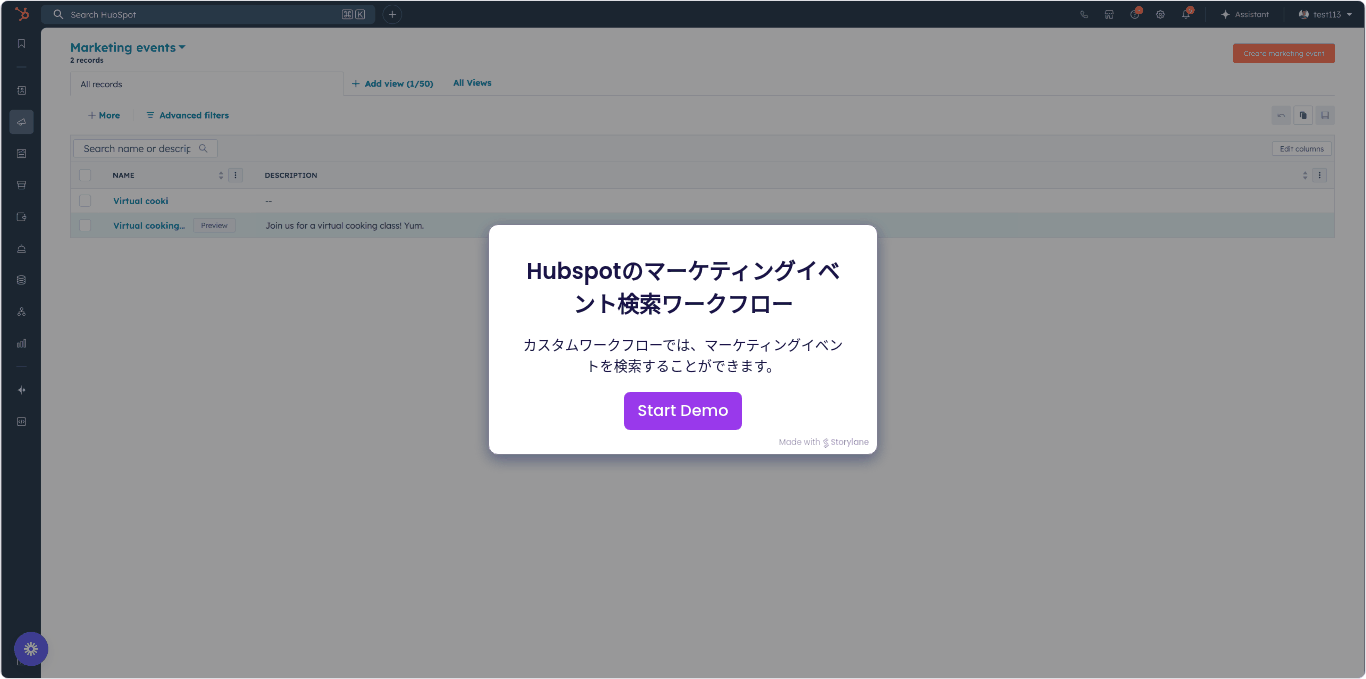
Task: Focus the Search HubSpot field
Action: [208, 15]
